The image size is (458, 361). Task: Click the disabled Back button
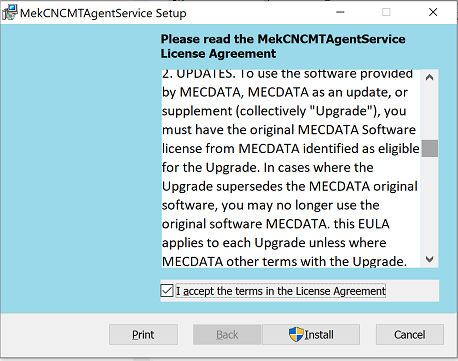click(227, 334)
